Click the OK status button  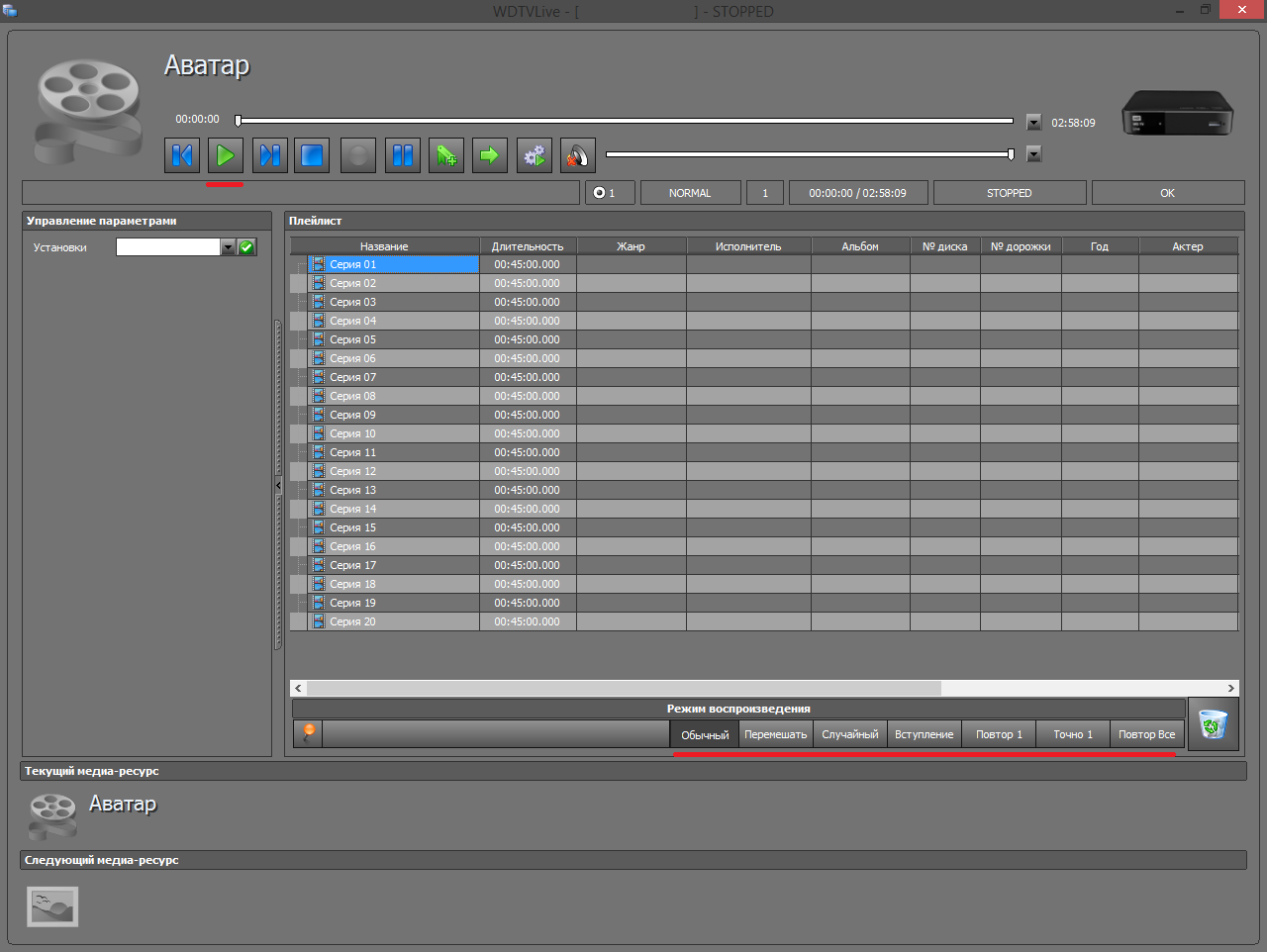(x=1168, y=193)
